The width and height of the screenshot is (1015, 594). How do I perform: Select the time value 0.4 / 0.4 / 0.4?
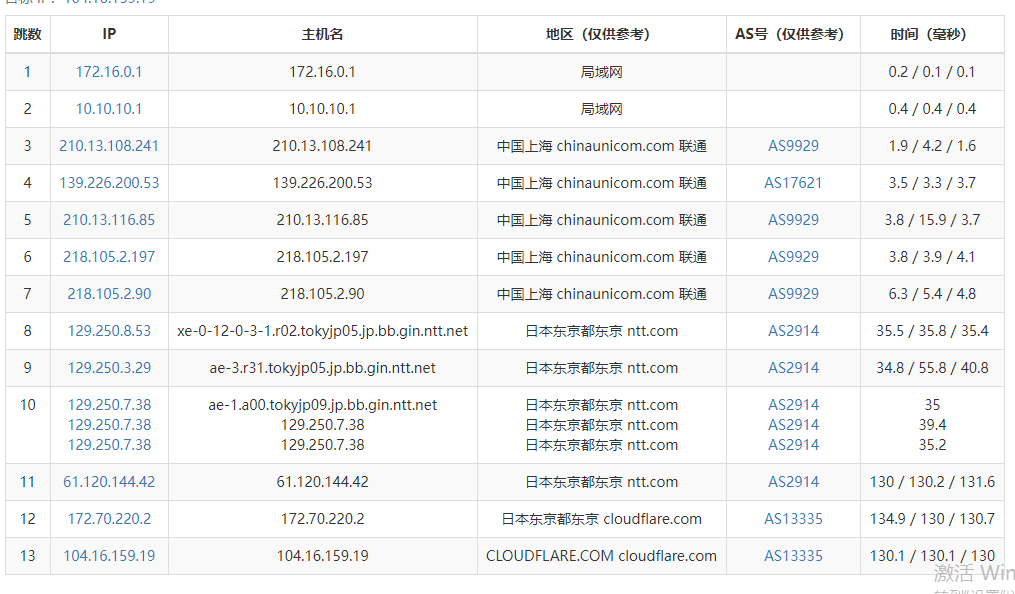click(932, 109)
